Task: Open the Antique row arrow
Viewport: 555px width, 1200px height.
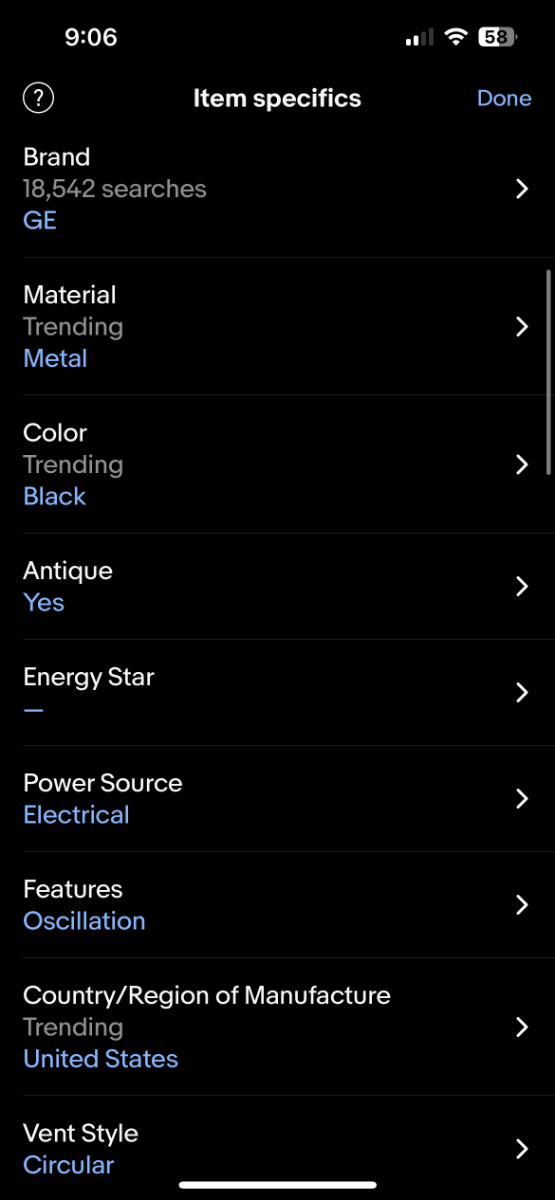Action: [x=521, y=587]
